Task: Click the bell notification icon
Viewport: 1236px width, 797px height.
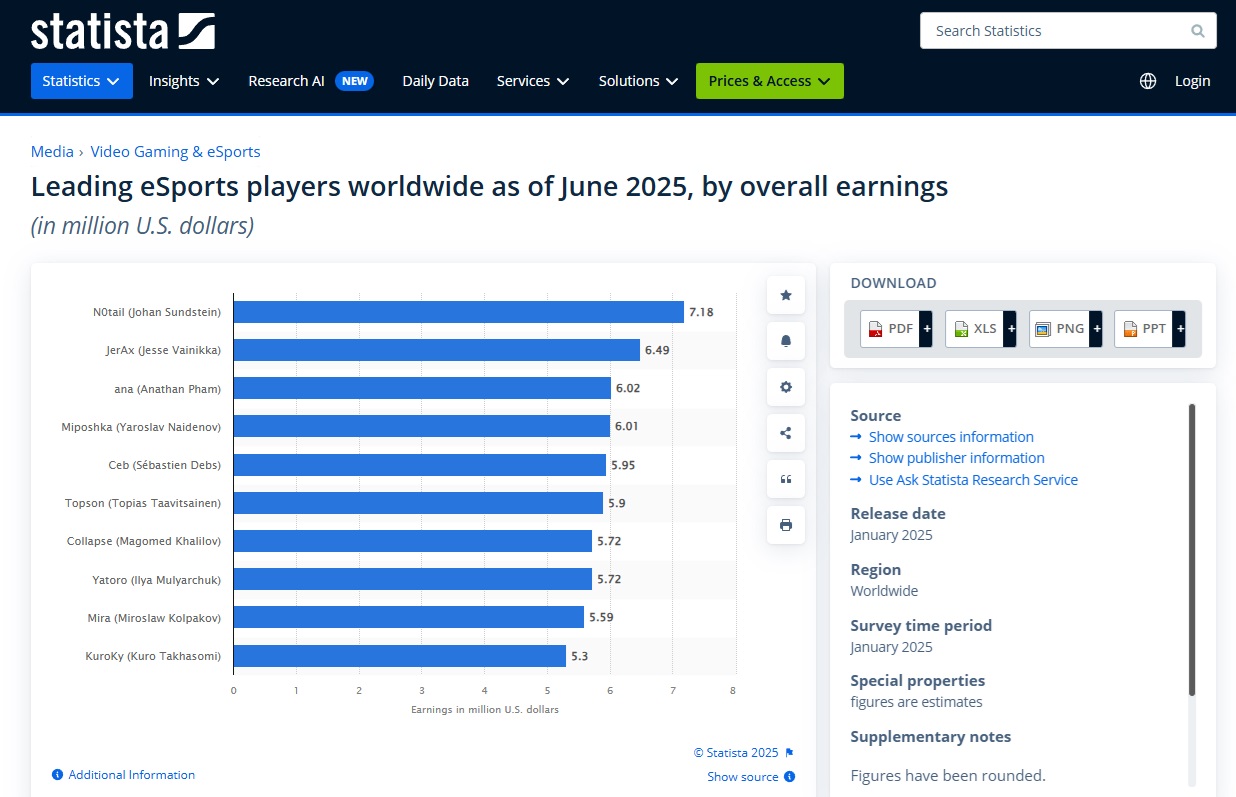Action: point(786,341)
